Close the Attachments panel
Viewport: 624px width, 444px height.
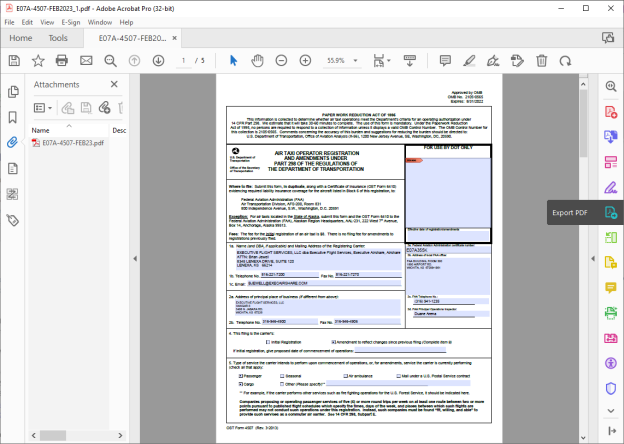coord(114,84)
